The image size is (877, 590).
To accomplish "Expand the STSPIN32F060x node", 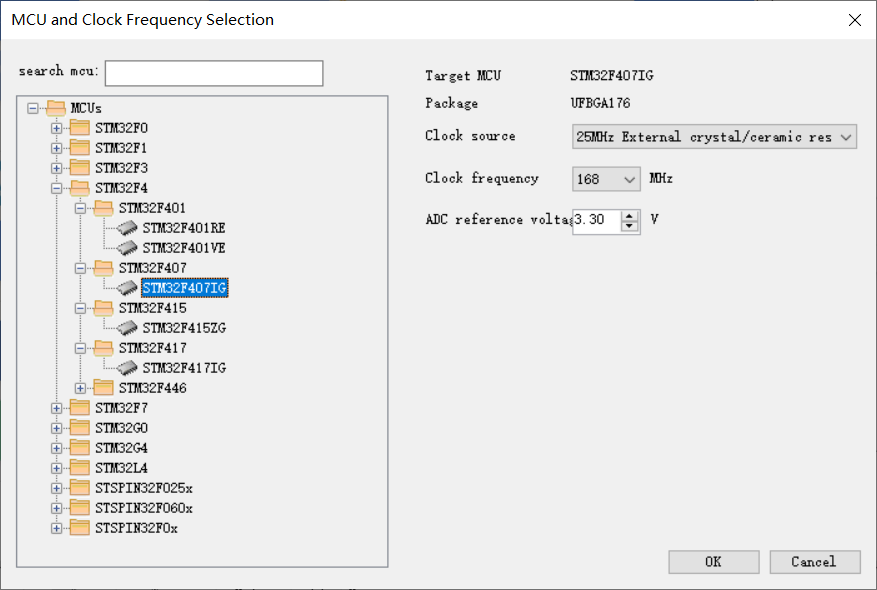I will tap(56, 508).
